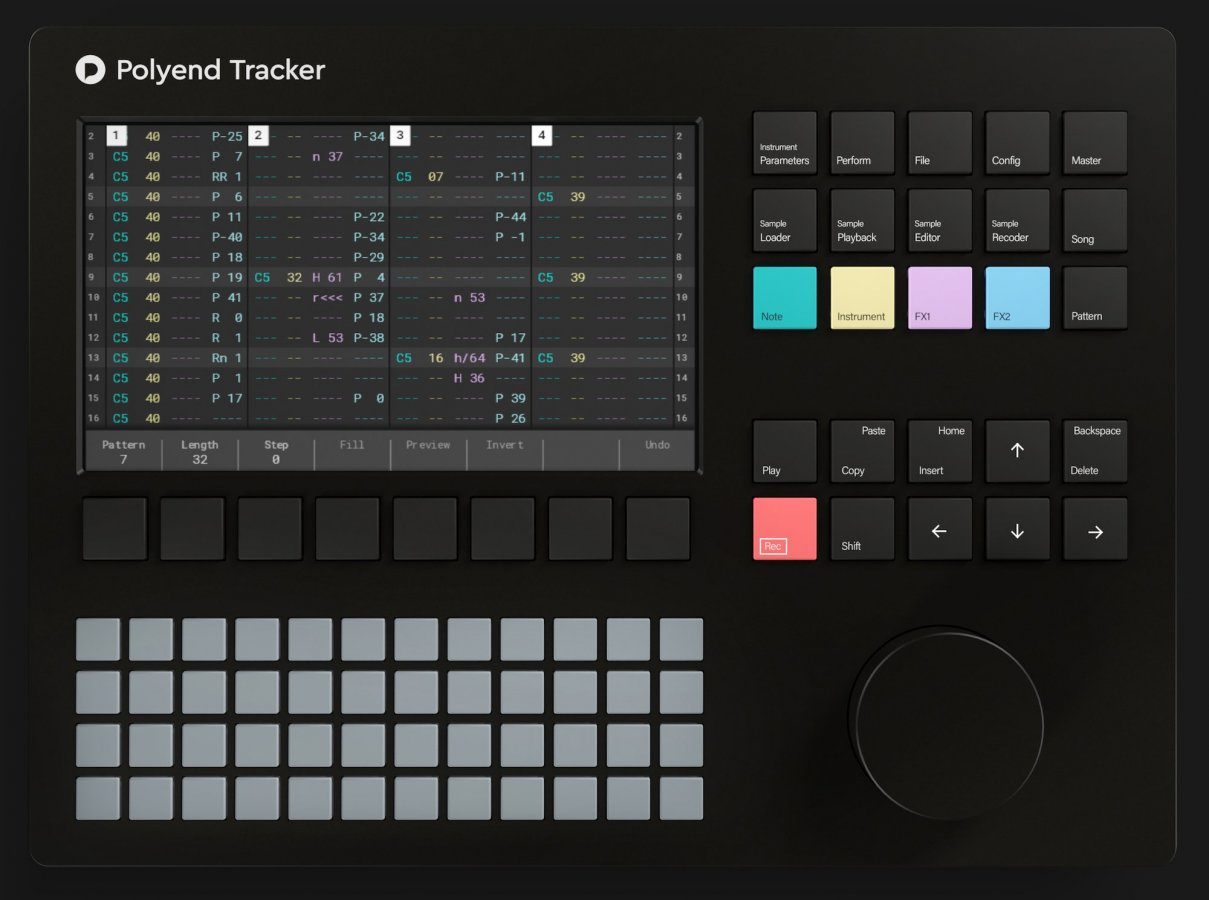This screenshot has width=1209, height=900.
Task: Select the Instrument pad
Action: click(861, 297)
